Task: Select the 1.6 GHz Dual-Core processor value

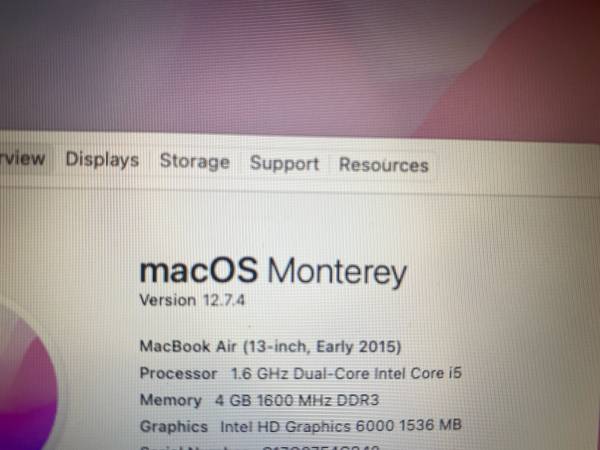Action: pos(346,373)
